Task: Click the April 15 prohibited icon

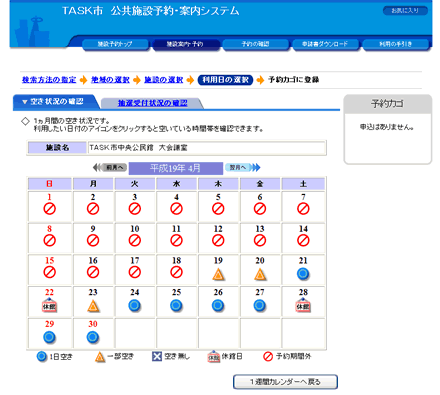Action: coord(49,272)
